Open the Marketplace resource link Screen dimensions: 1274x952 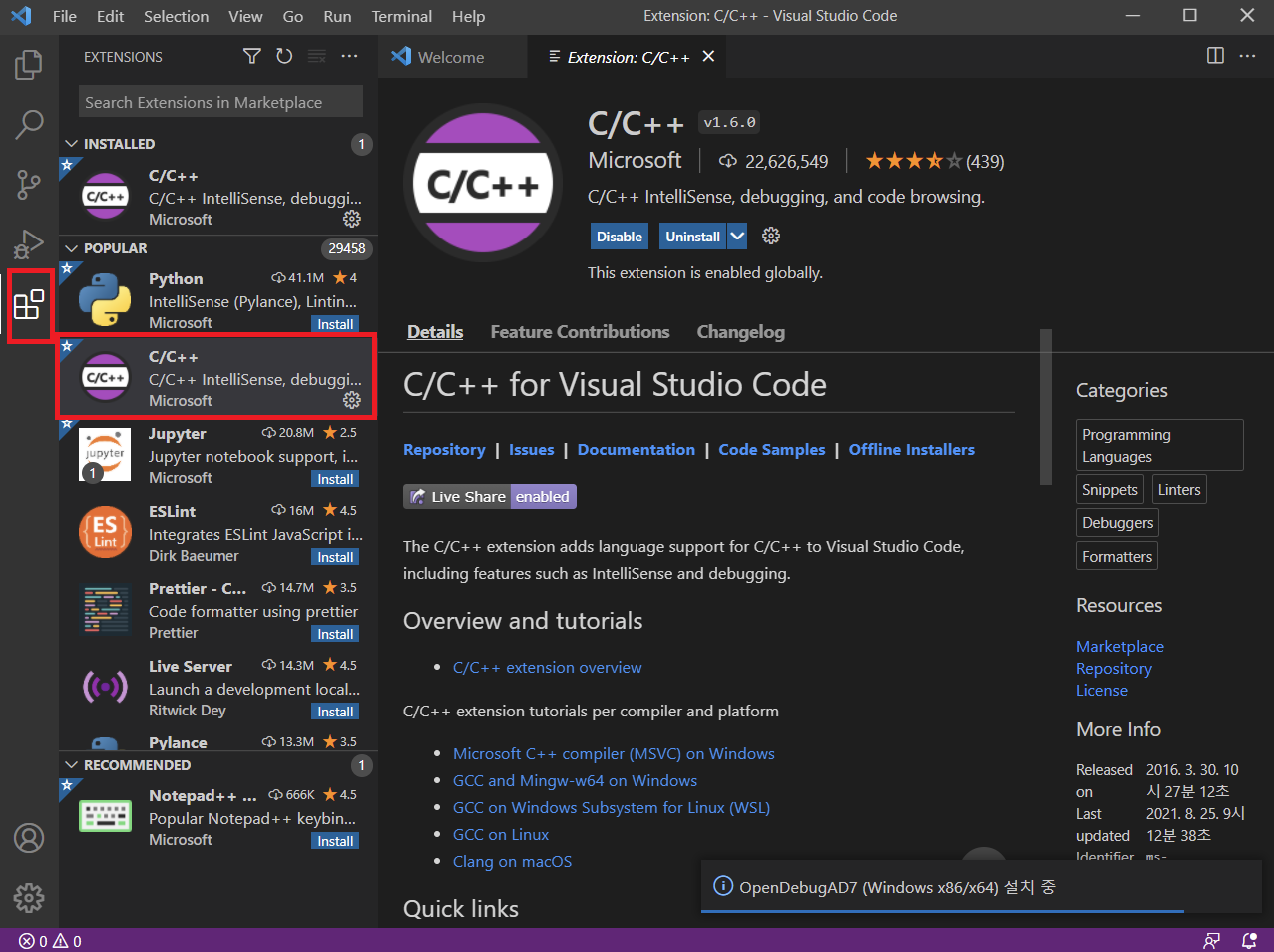tap(1120, 647)
